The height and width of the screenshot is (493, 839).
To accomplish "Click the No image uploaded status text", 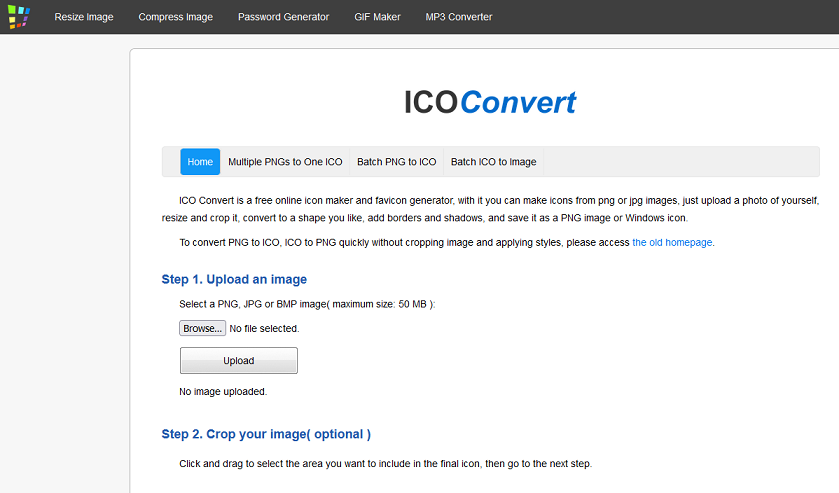I will (223, 392).
